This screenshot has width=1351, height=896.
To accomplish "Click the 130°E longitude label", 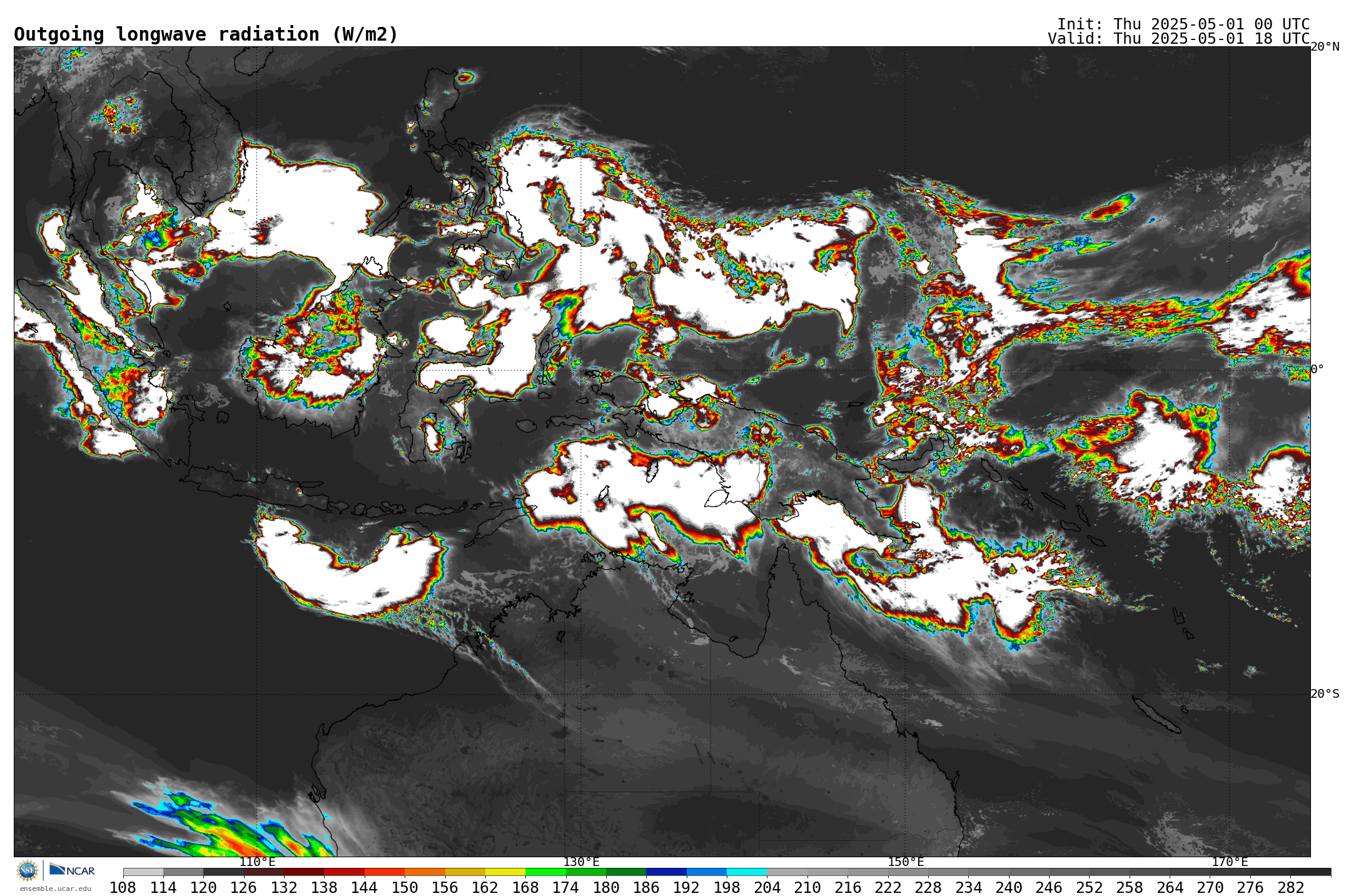I will pyautogui.click(x=581, y=862).
